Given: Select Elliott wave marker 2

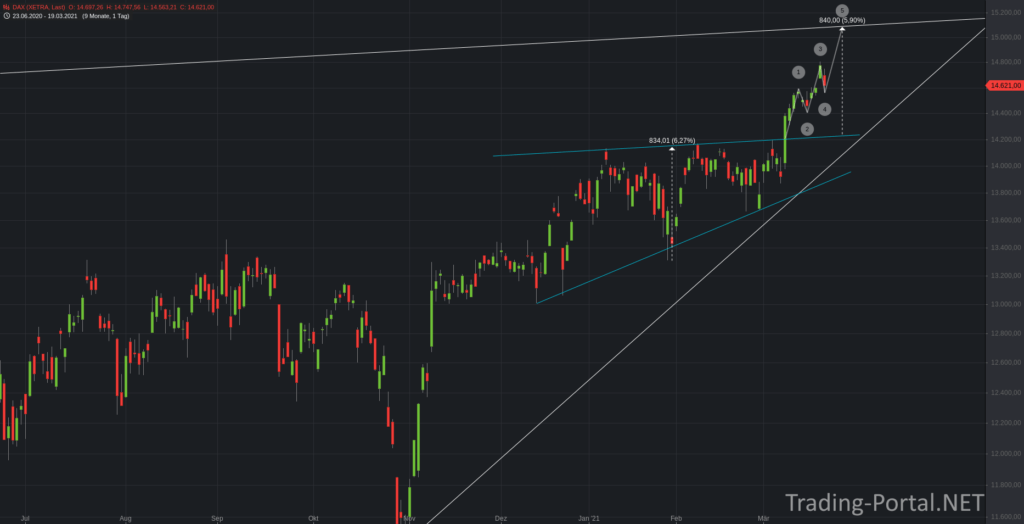Looking at the screenshot, I should (x=807, y=129).
